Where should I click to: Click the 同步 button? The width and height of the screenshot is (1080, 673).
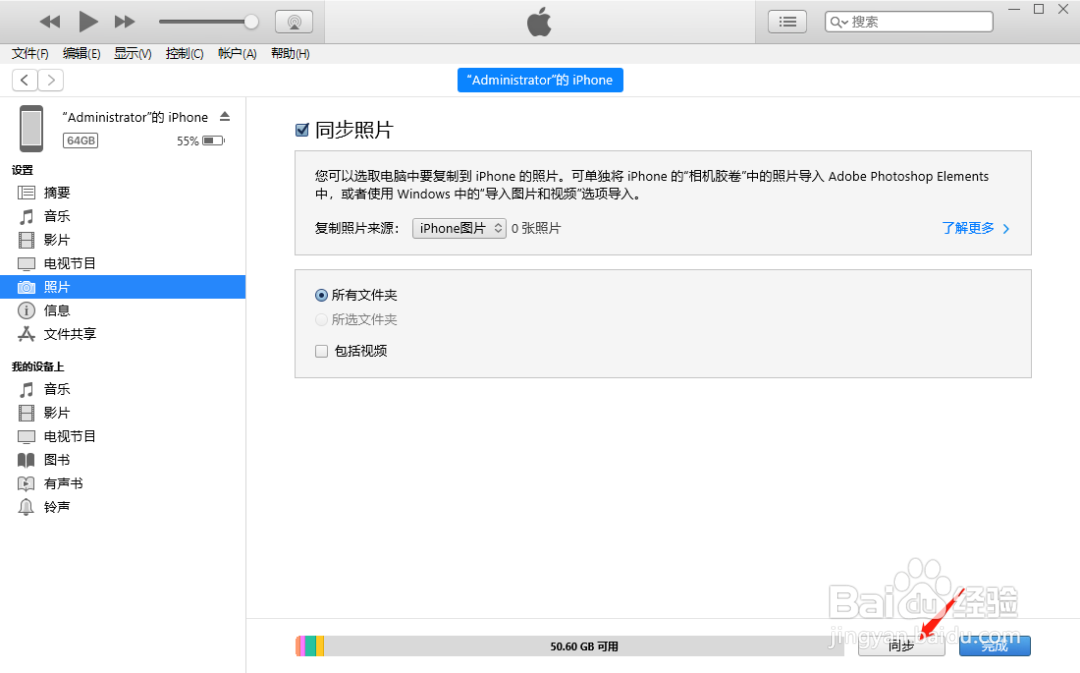point(902,645)
